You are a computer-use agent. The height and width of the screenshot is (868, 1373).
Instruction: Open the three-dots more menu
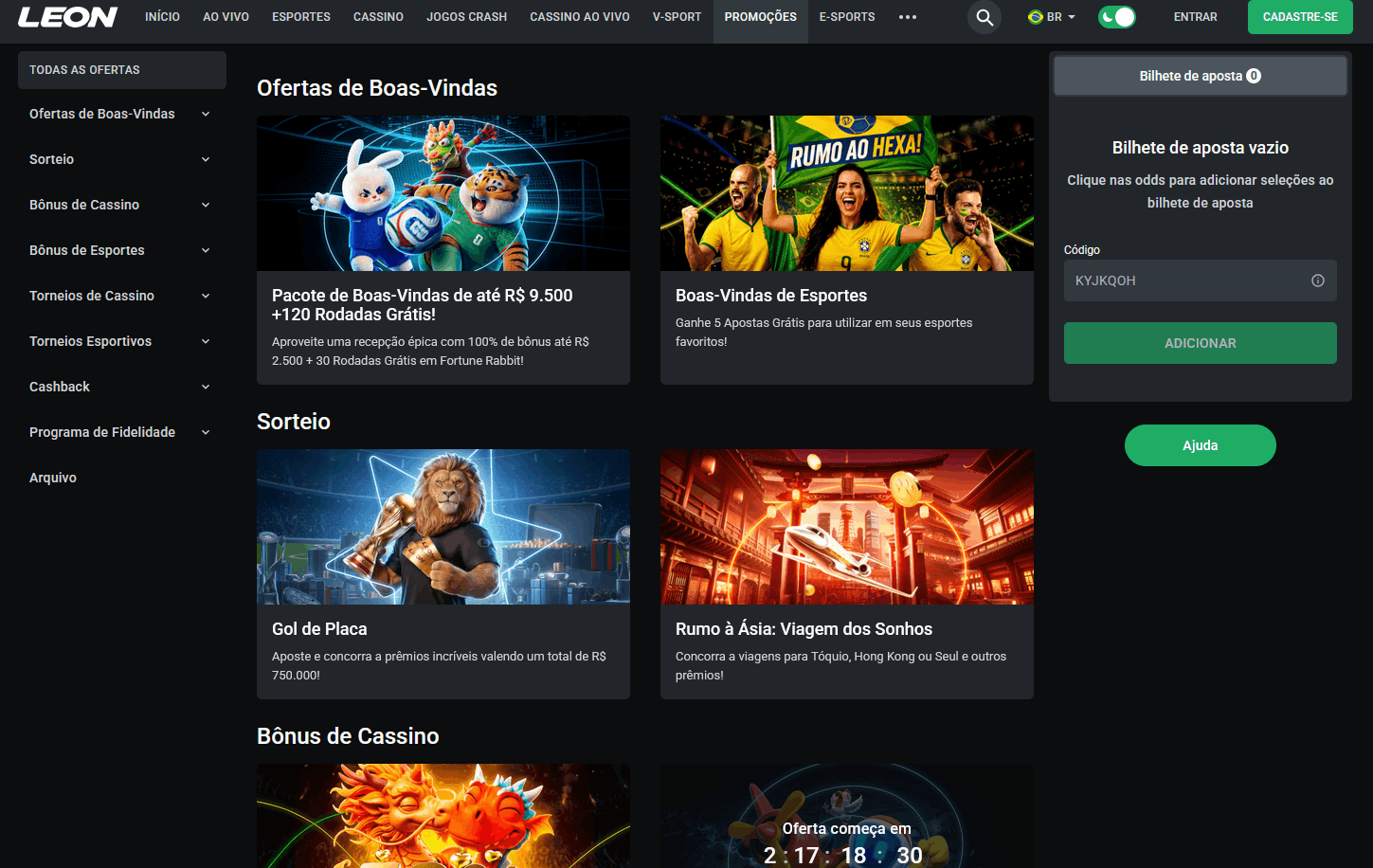point(908,17)
